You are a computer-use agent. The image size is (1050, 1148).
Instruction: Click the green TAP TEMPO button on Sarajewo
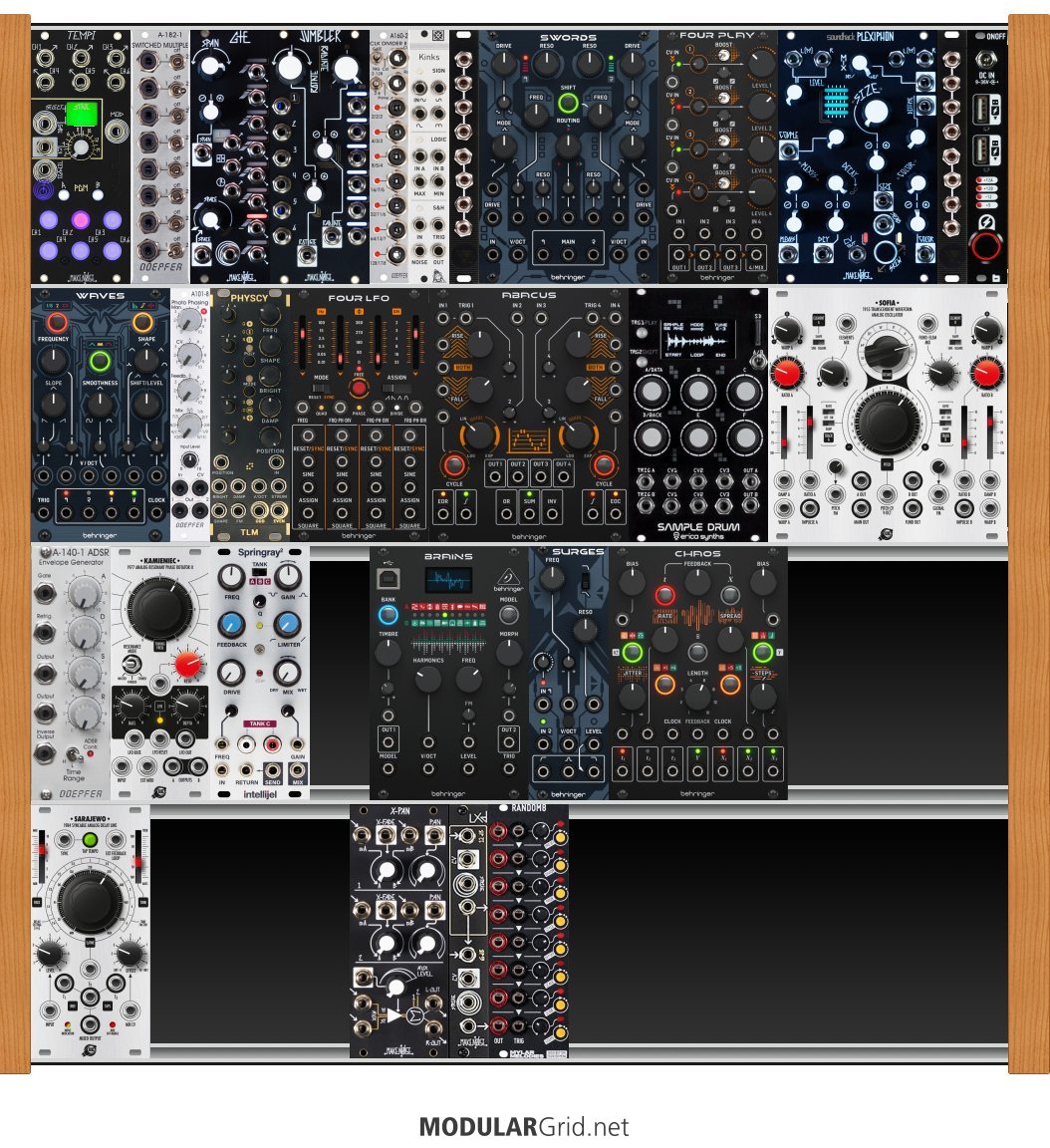coord(90,840)
